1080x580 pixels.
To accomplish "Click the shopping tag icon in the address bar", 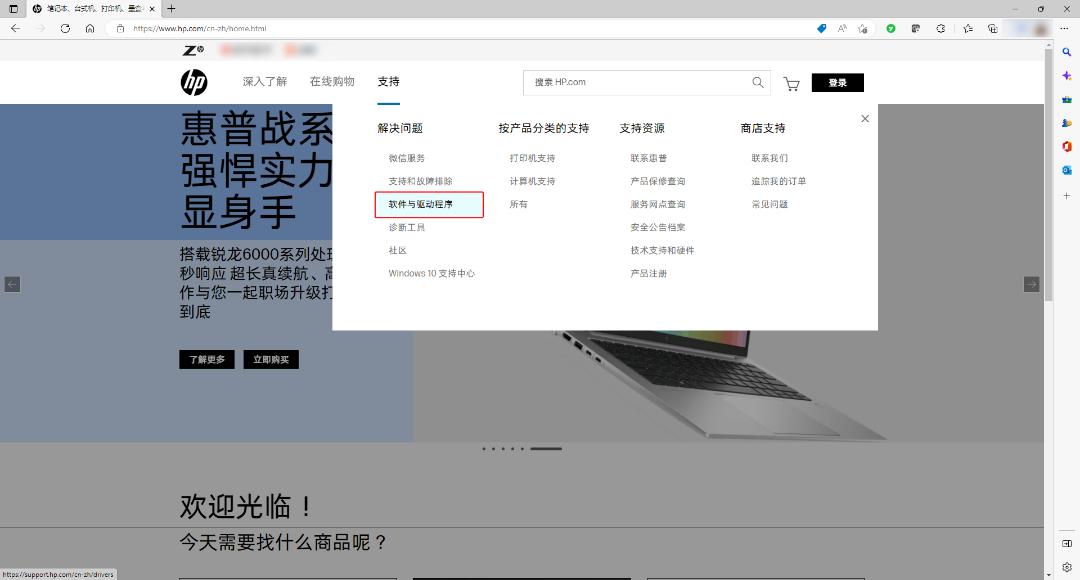I will click(x=822, y=29).
